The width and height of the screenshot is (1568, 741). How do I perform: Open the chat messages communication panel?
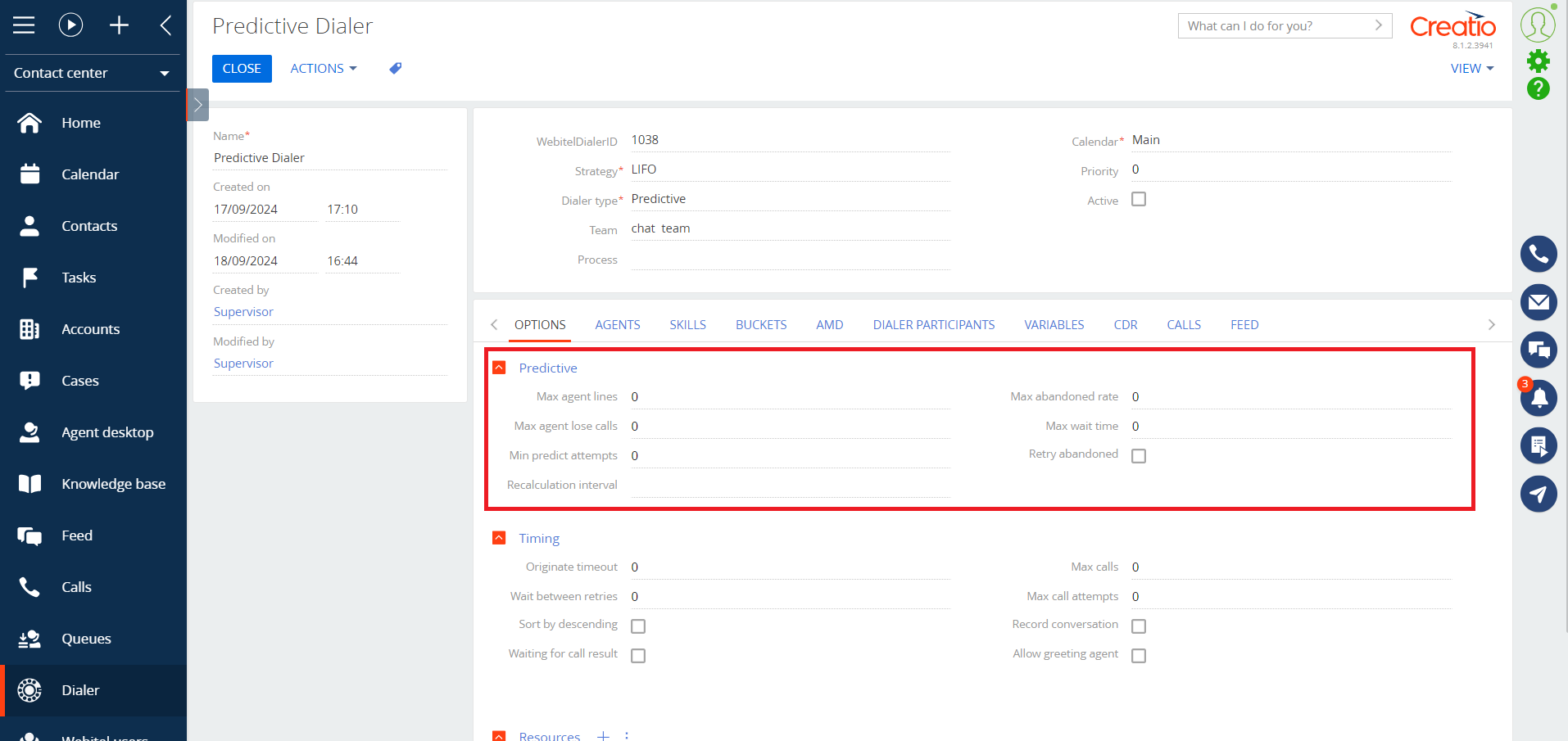pyautogui.click(x=1539, y=350)
